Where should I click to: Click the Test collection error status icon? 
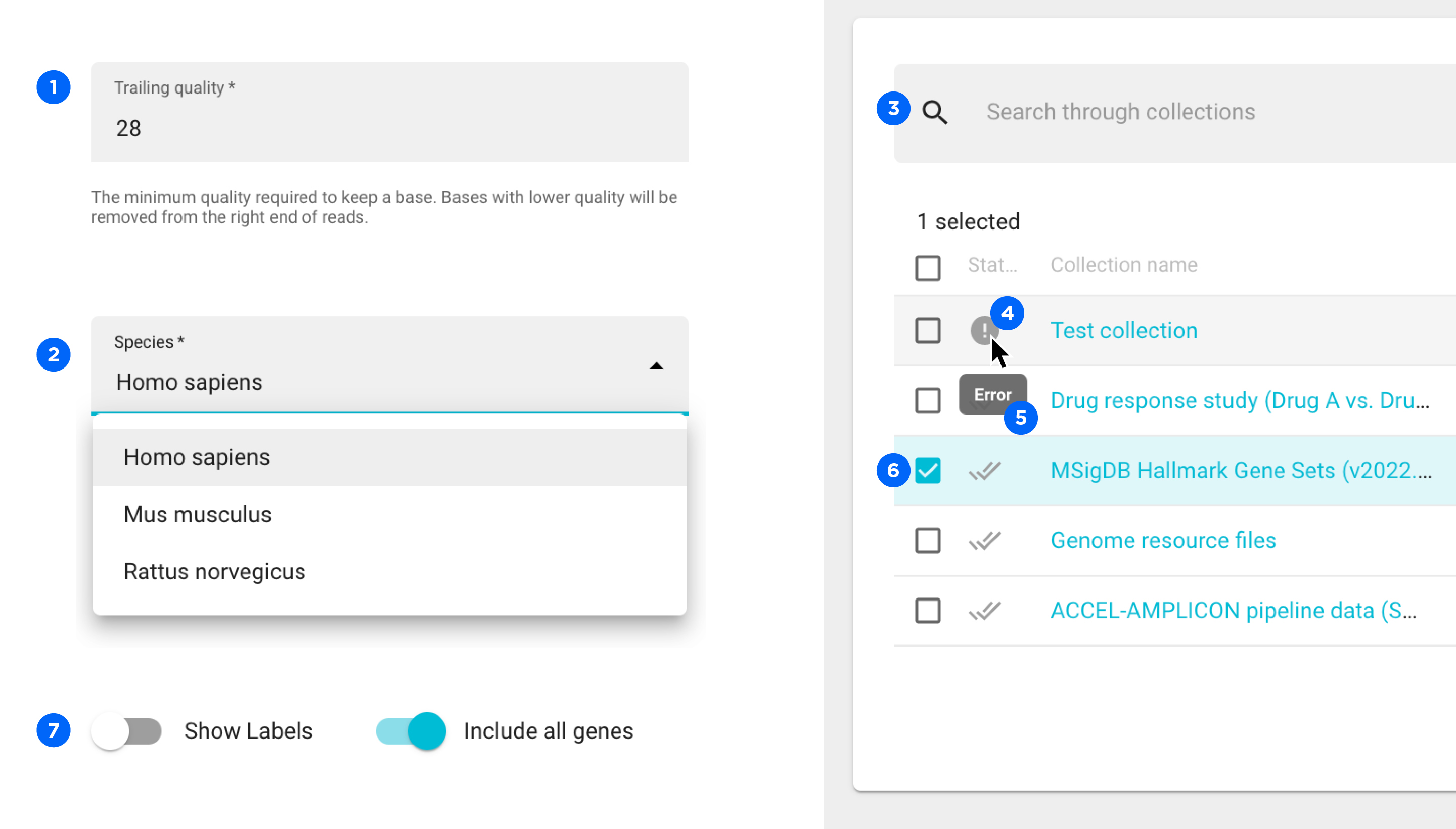click(982, 330)
